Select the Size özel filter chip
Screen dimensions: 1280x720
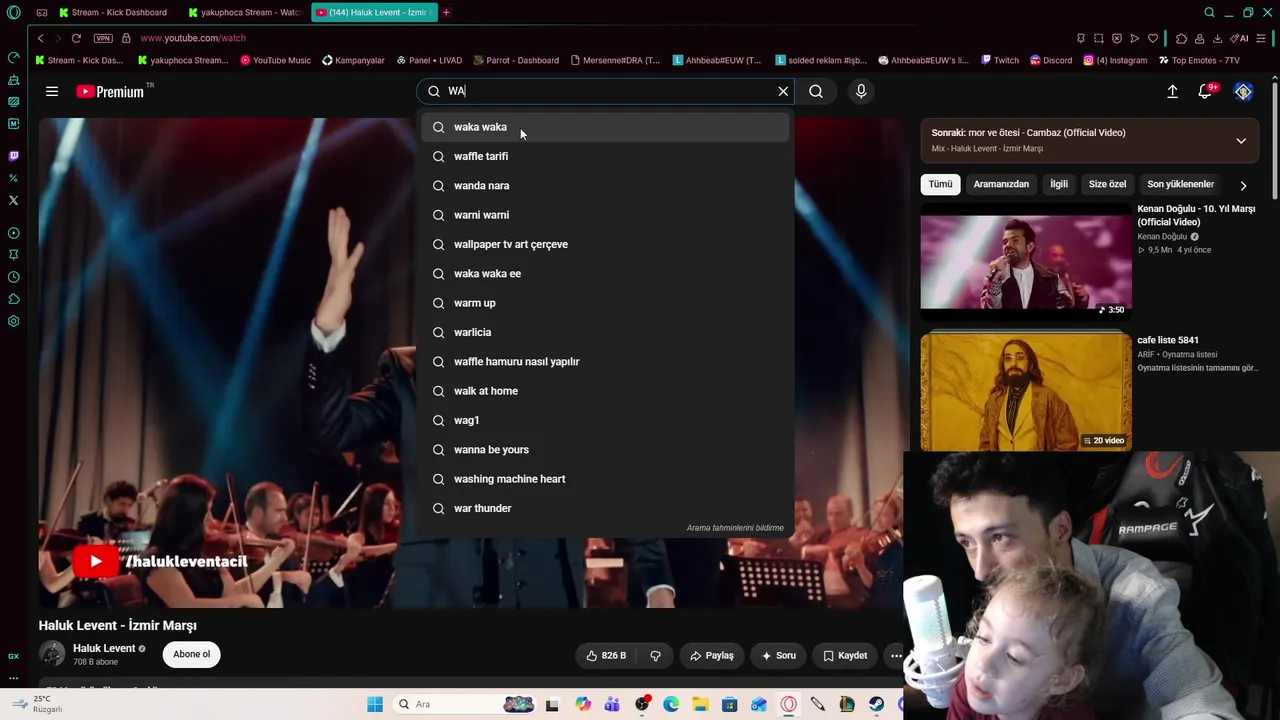[1107, 184]
